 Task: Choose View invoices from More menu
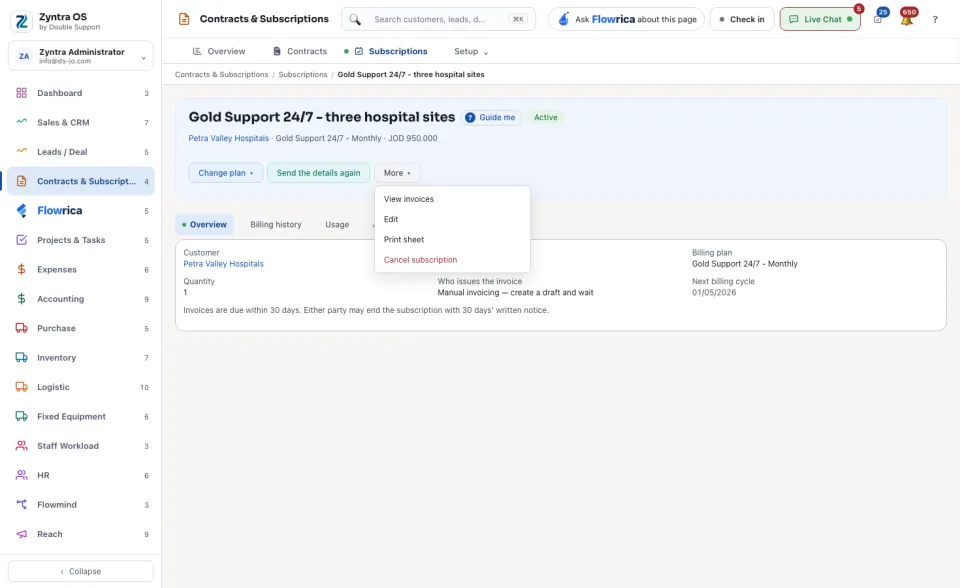[452, 199]
